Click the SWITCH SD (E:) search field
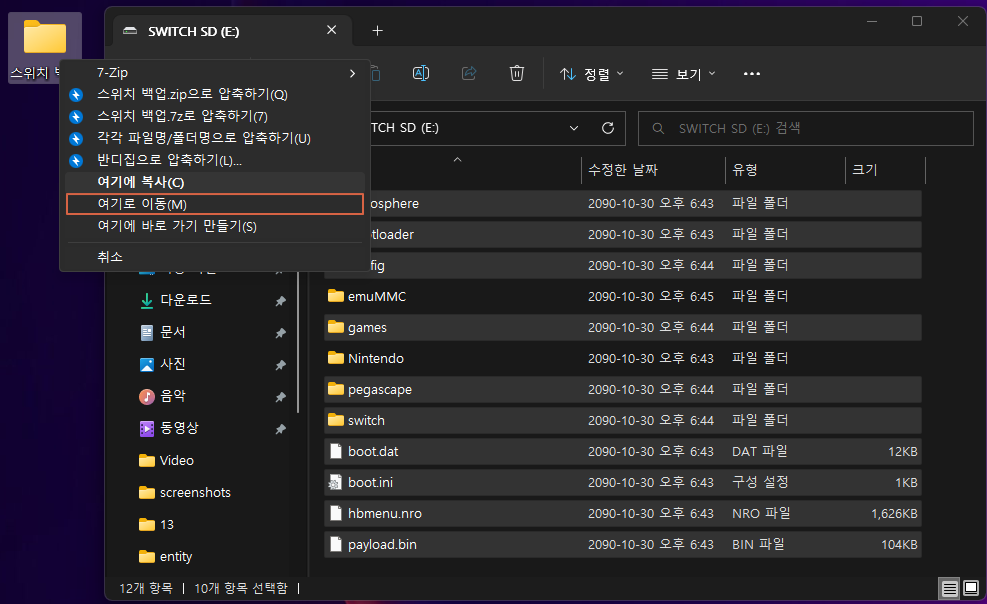The image size is (987, 604). 806,128
